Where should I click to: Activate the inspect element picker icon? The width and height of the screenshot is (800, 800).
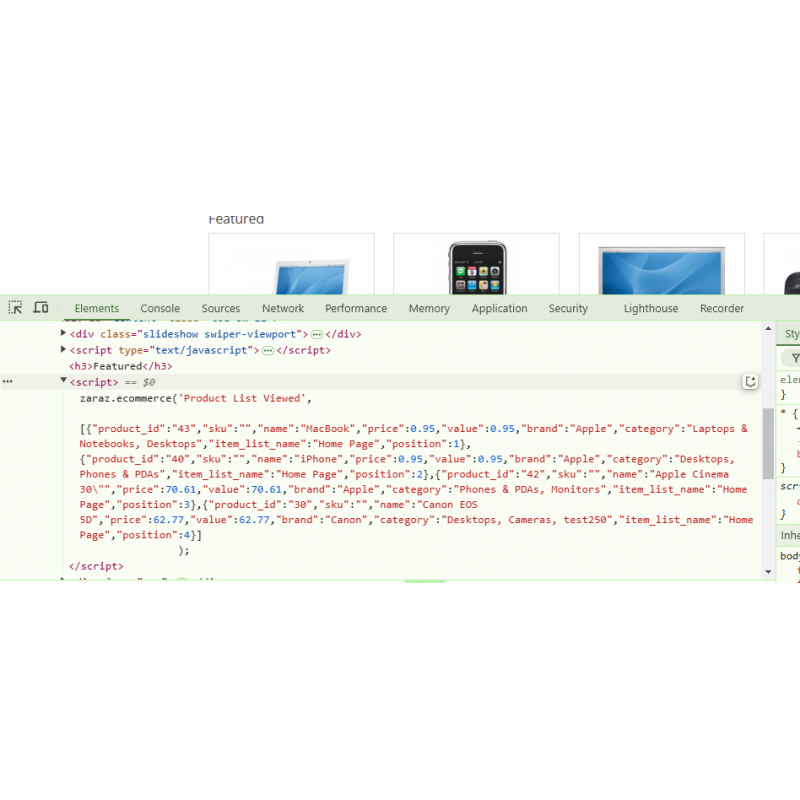click(15, 308)
